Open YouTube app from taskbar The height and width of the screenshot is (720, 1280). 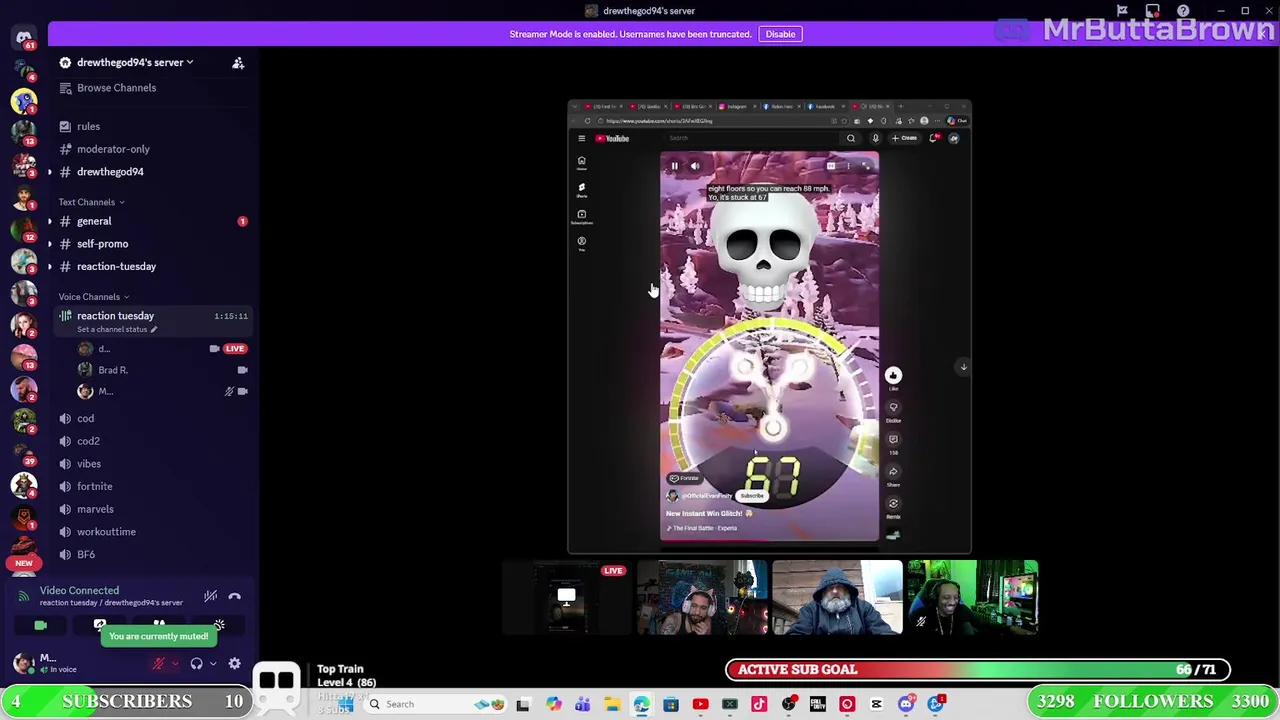point(700,705)
